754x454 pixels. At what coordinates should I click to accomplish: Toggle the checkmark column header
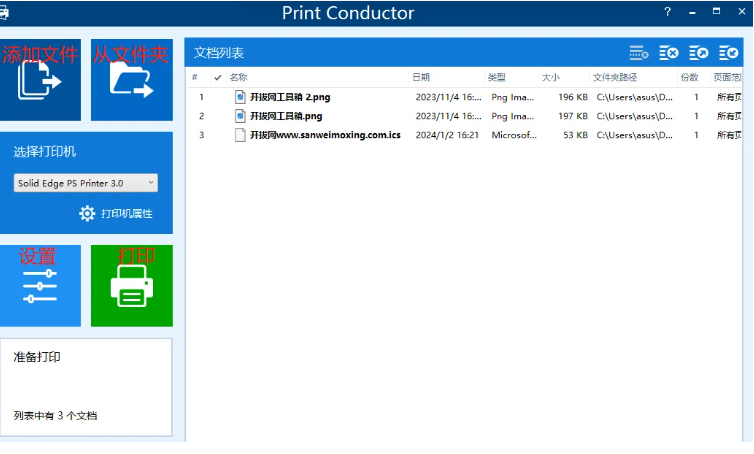pos(218,77)
